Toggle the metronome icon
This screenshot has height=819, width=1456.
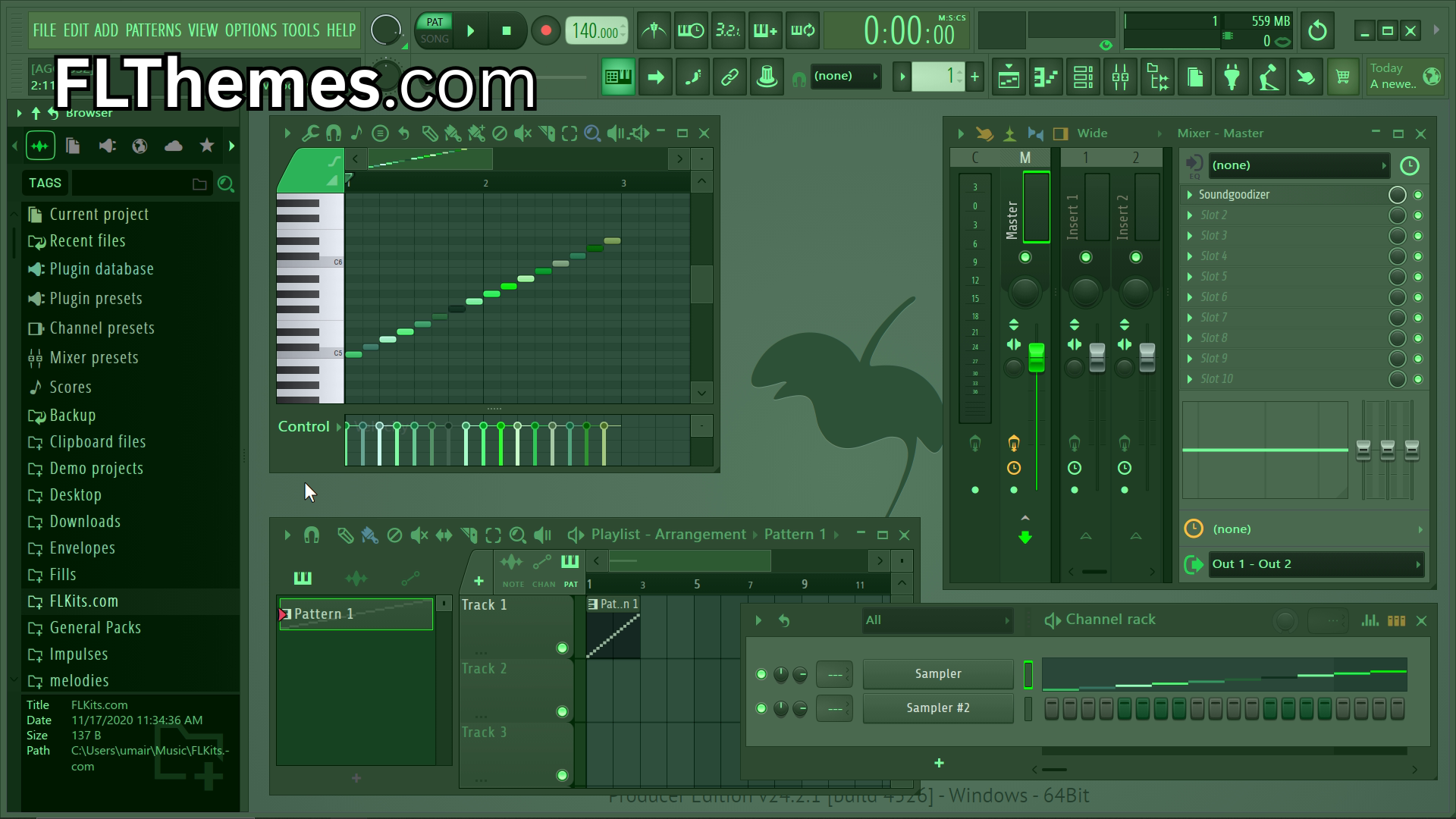coord(654,31)
